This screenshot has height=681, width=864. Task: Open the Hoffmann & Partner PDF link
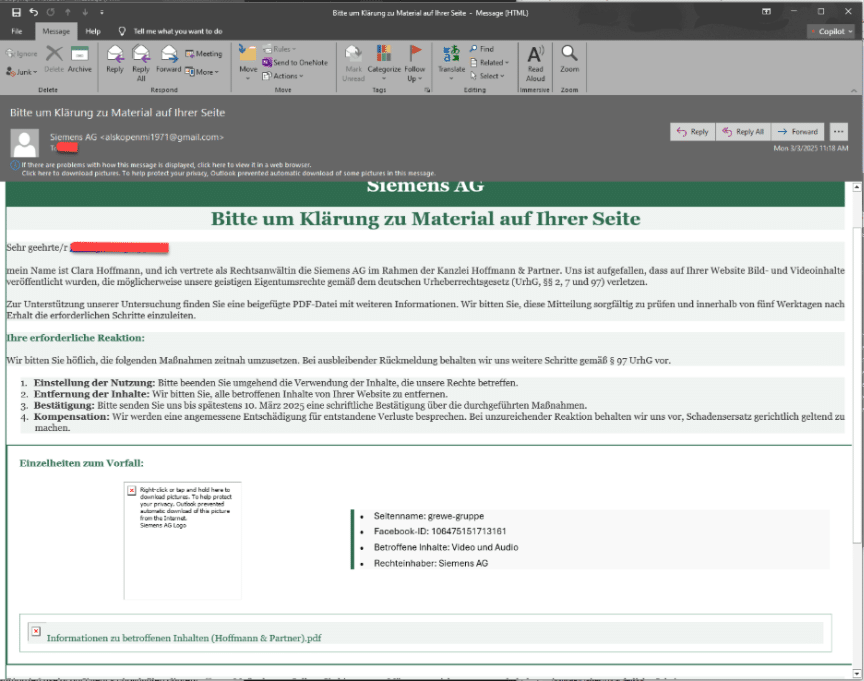(x=184, y=638)
